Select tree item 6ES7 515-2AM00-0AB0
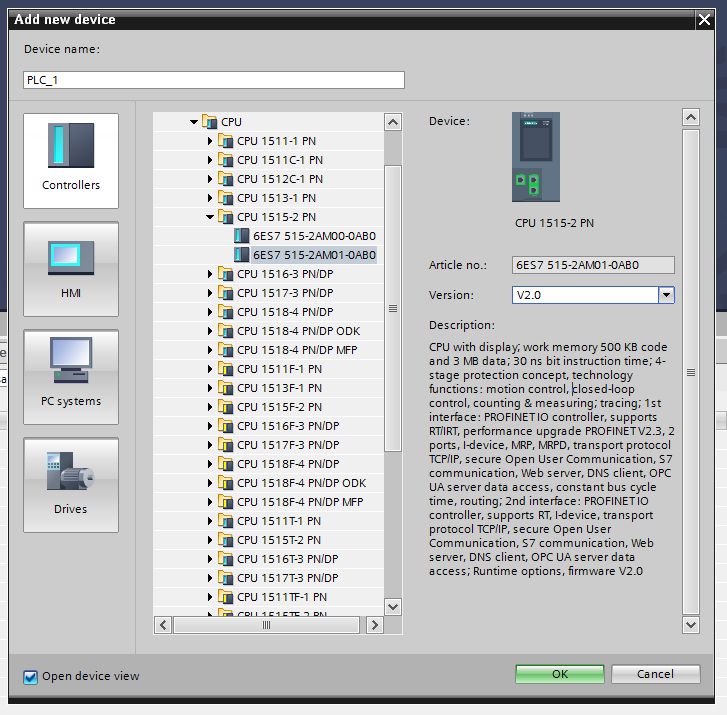 [314, 236]
